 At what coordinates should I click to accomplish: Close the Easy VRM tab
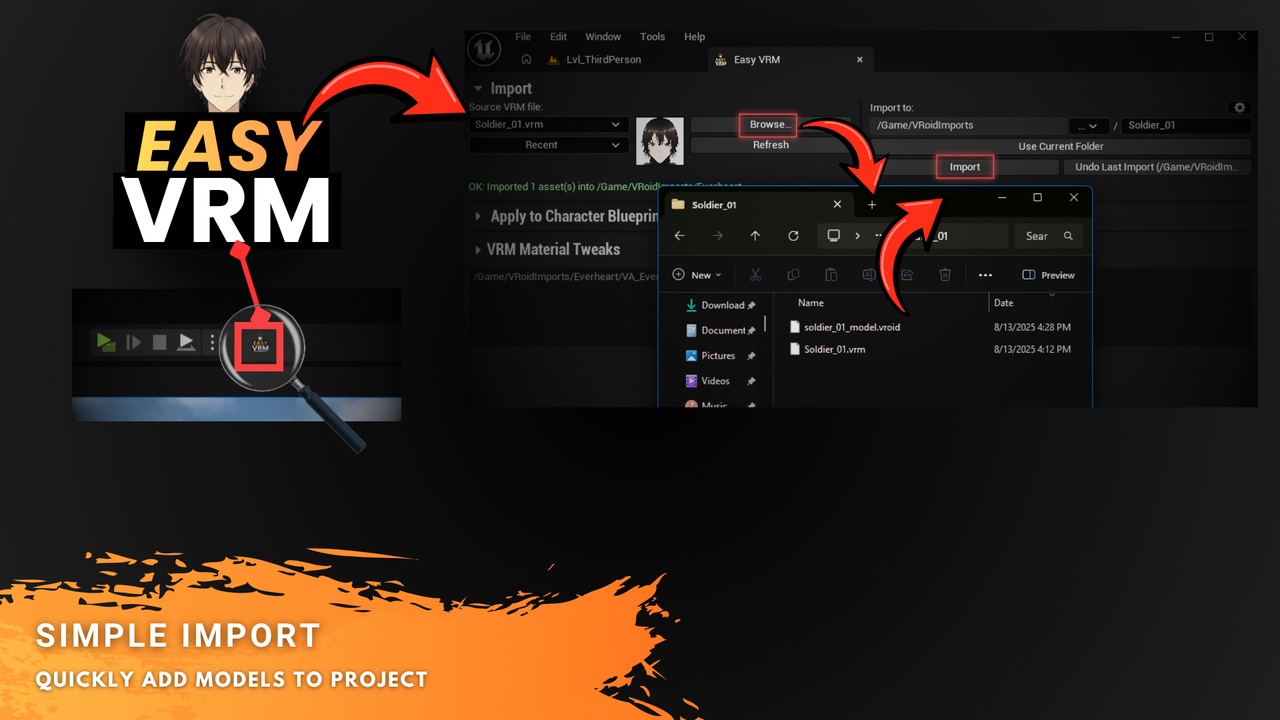click(x=859, y=60)
